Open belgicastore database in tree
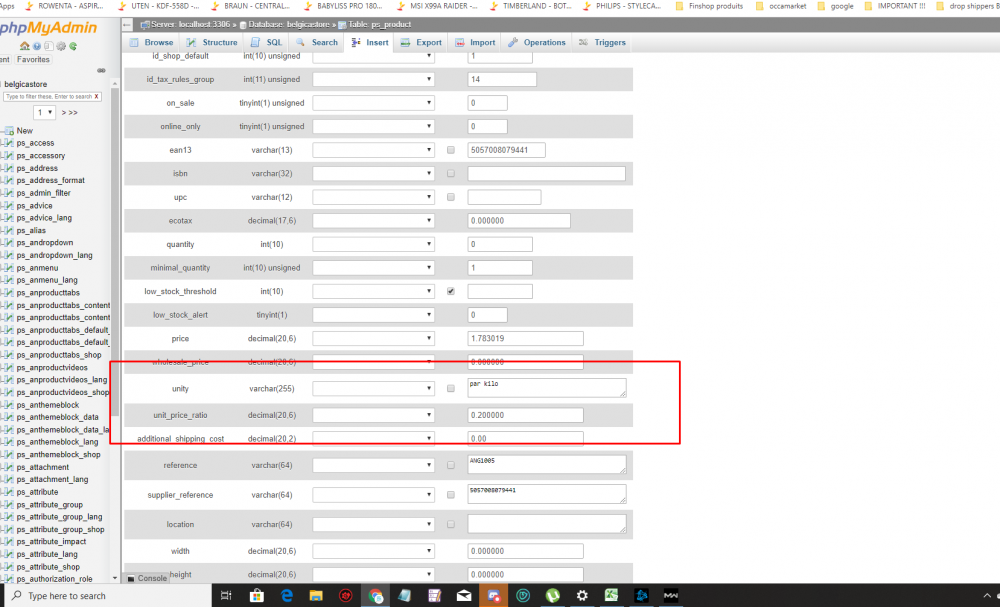Viewport: 1000px width, 607px height. (x=26, y=84)
